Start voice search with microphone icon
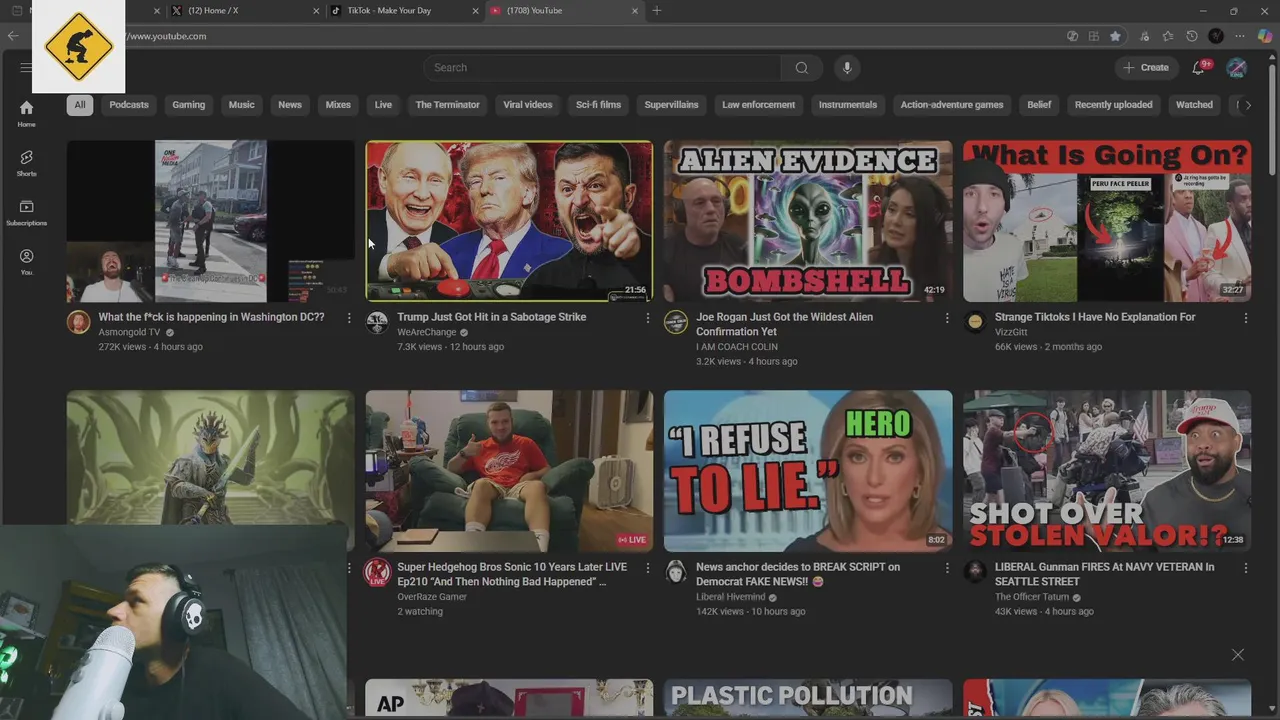Image resolution: width=1280 pixels, height=720 pixels. pos(847,68)
